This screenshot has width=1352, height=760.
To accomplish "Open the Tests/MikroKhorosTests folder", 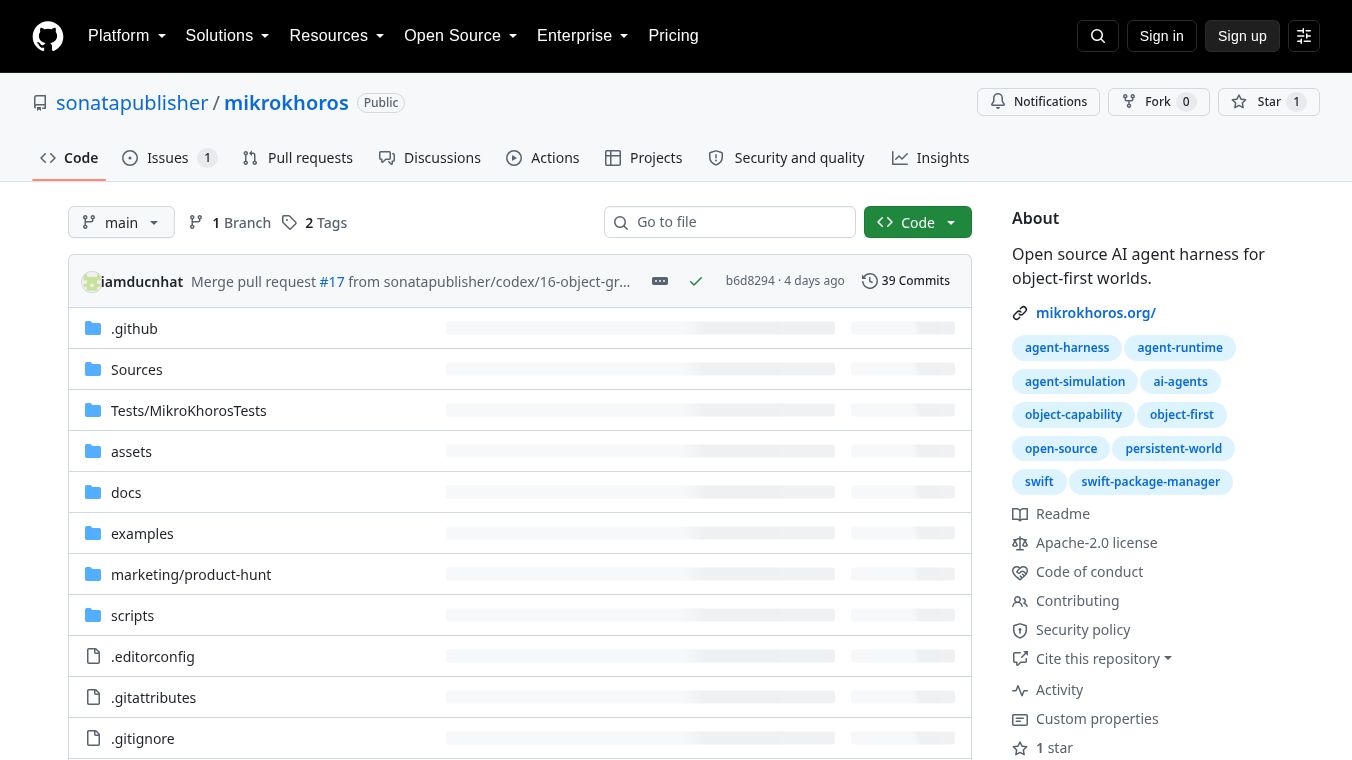I will point(188,411).
